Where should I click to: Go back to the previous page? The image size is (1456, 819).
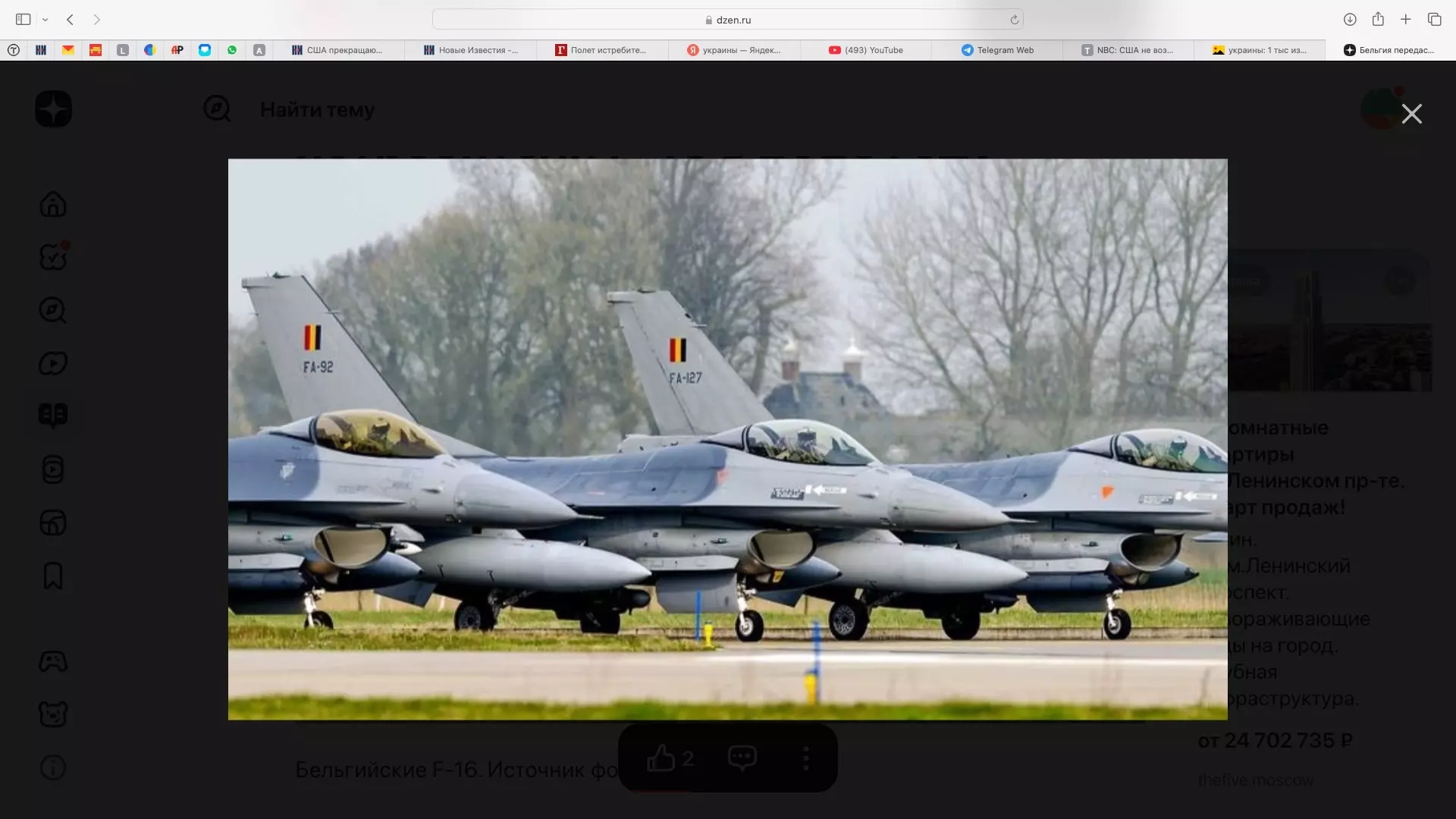coord(70,20)
